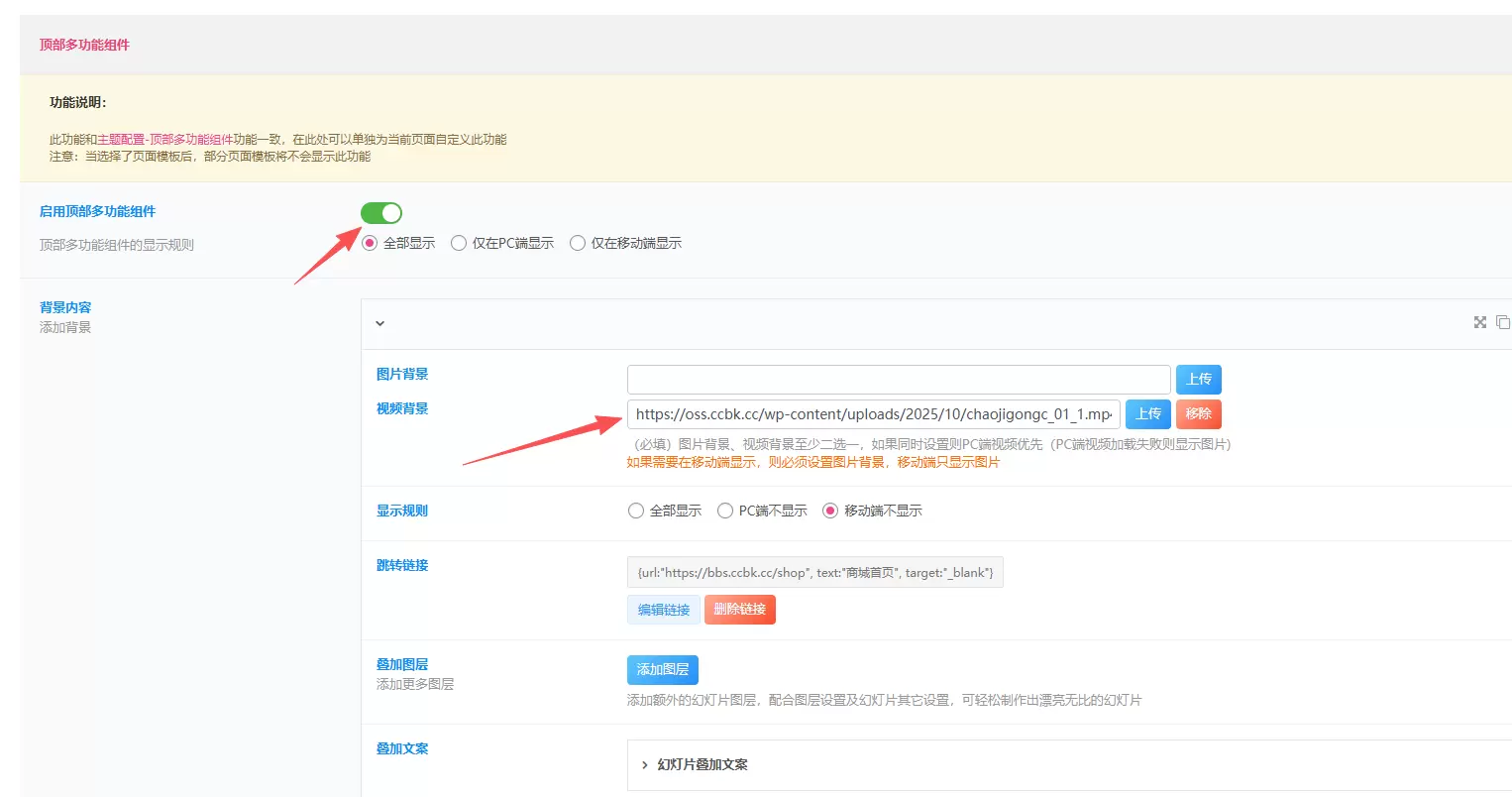Click the 显示规则 field label

[402, 511]
